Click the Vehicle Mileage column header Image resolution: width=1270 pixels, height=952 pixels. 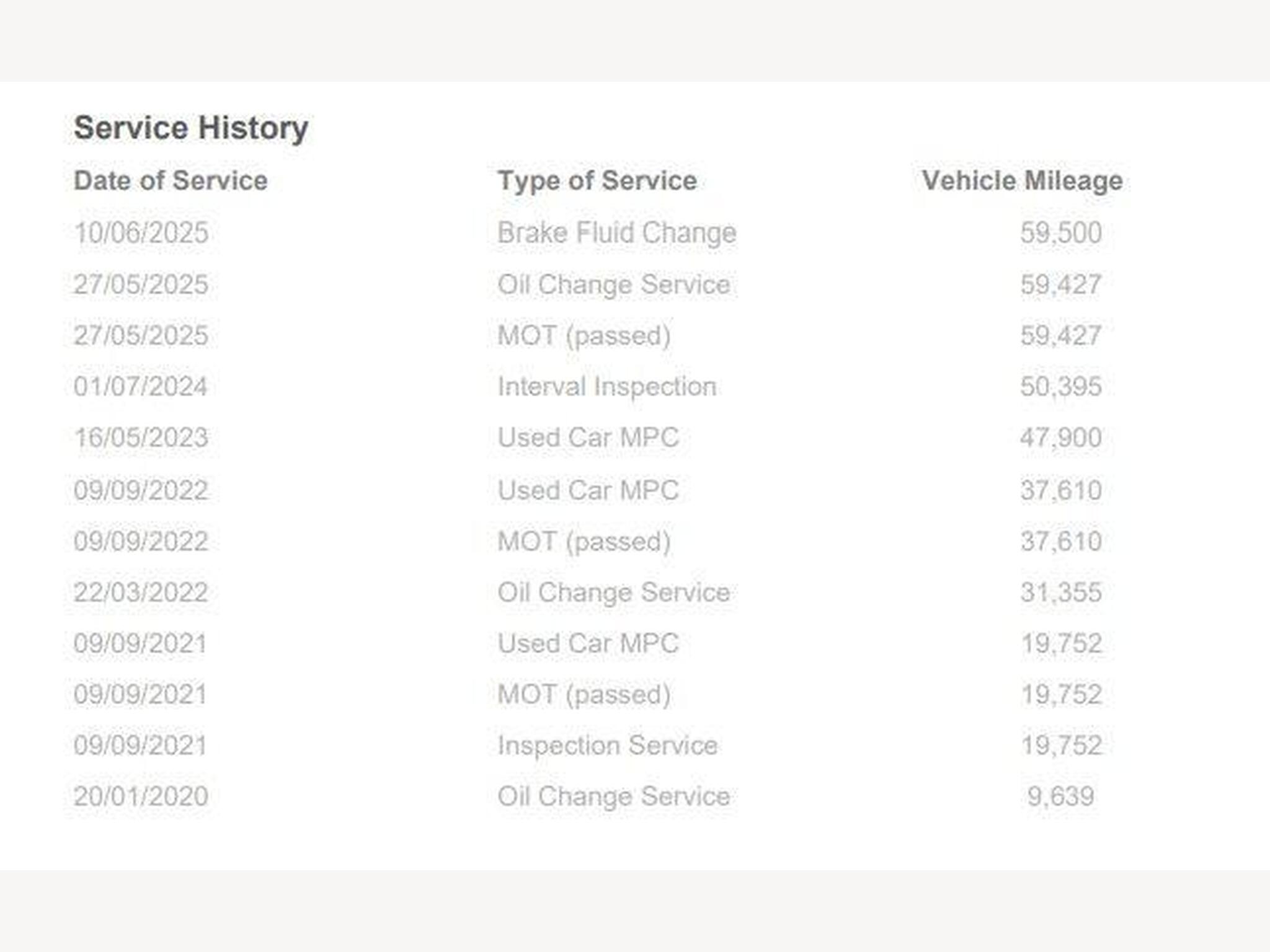(1022, 181)
